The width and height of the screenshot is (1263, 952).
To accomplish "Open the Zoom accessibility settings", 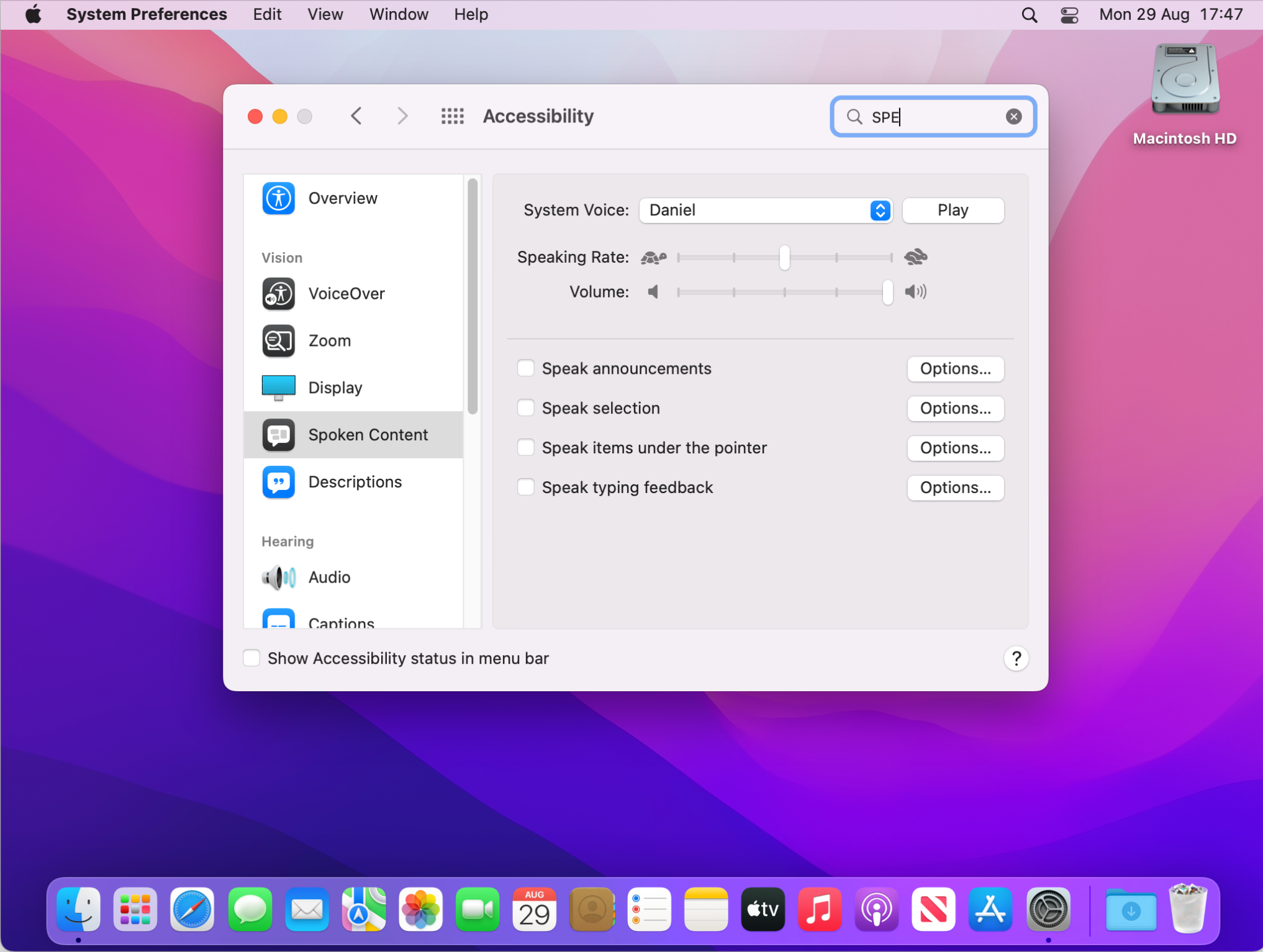I will (x=353, y=341).
